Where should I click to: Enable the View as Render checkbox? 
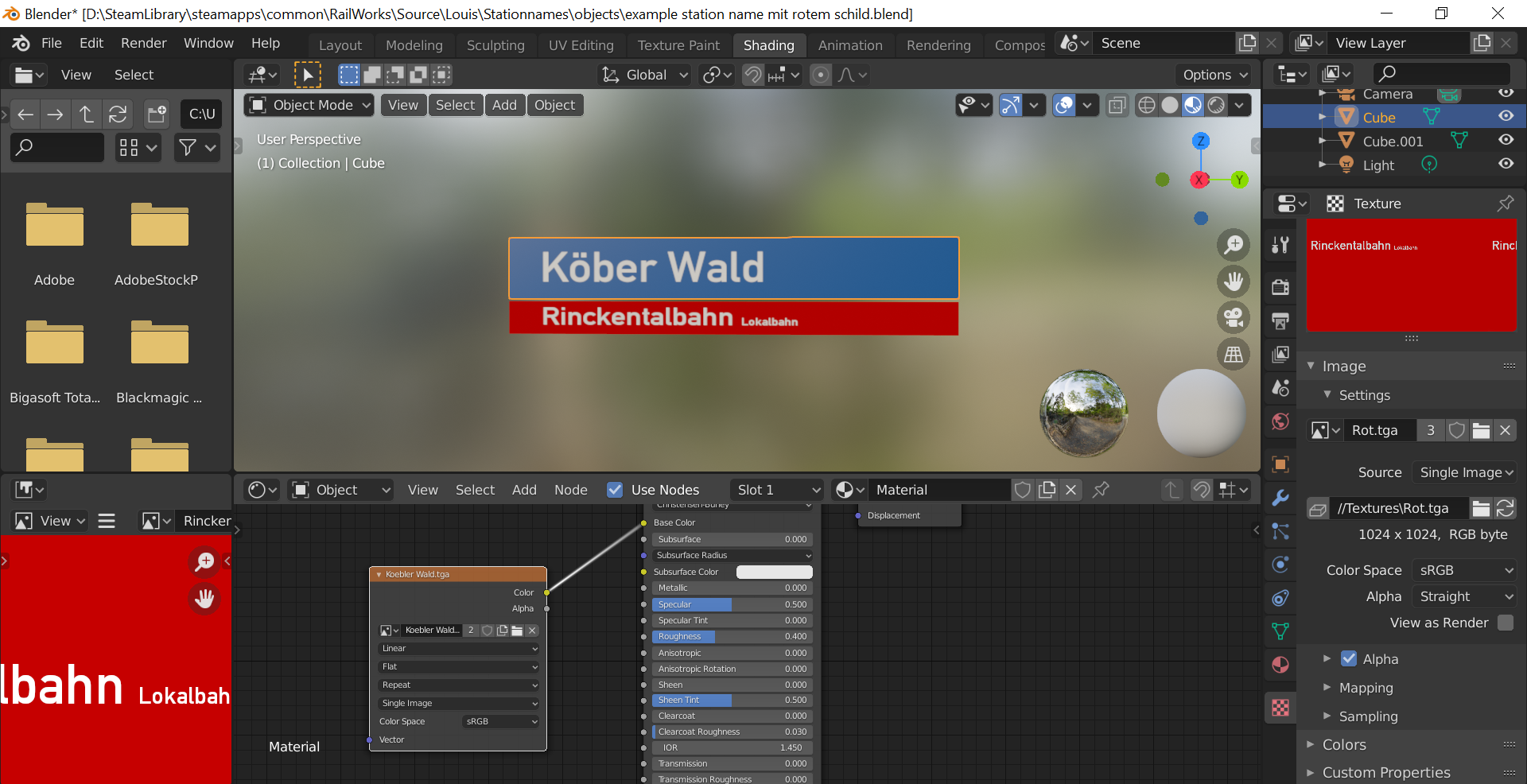coord(1506,623)
